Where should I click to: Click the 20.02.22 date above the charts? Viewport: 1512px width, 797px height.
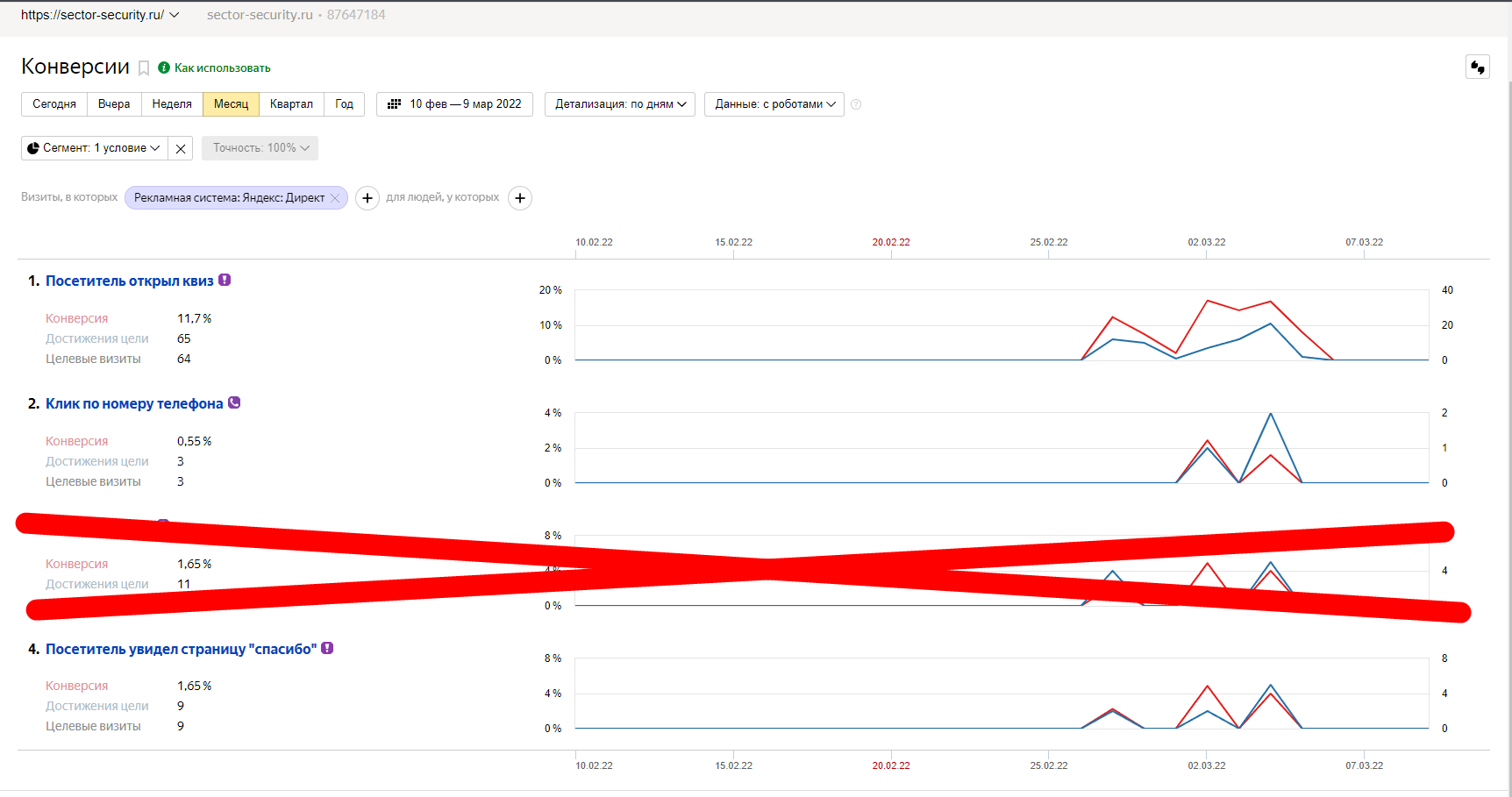coord(891,242)
